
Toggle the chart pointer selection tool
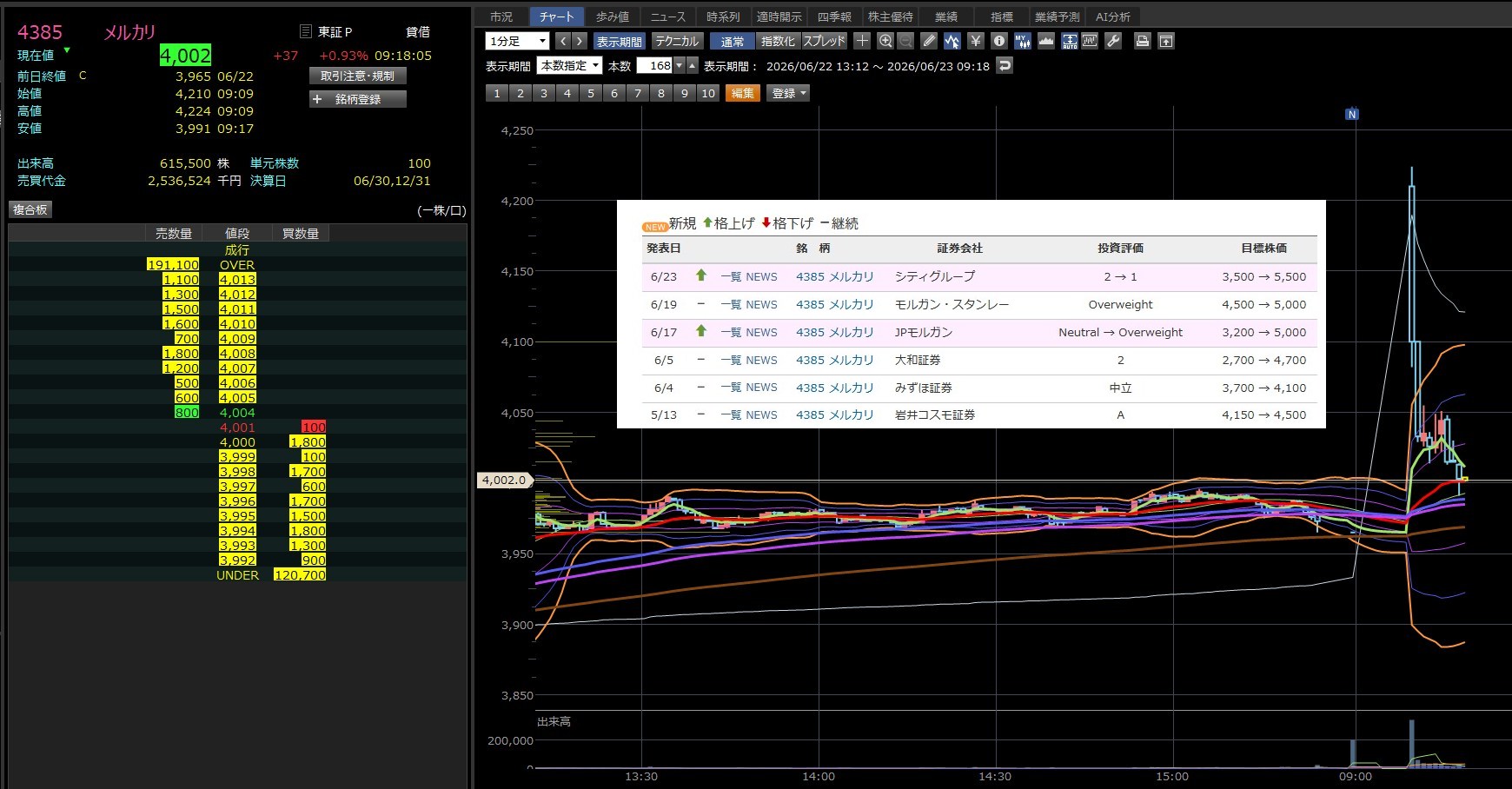click(952, 41)
